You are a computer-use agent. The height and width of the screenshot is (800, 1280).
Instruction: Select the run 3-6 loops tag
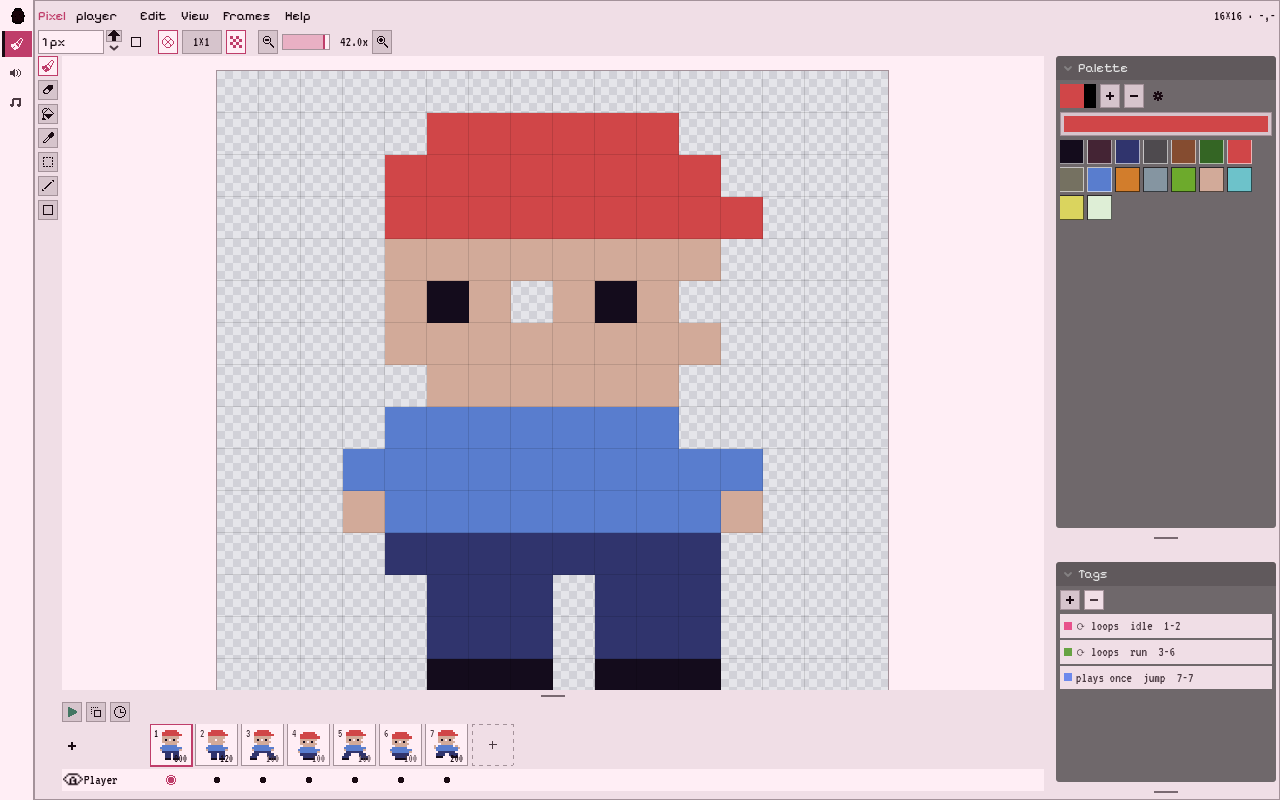[x=1166, y=652]
